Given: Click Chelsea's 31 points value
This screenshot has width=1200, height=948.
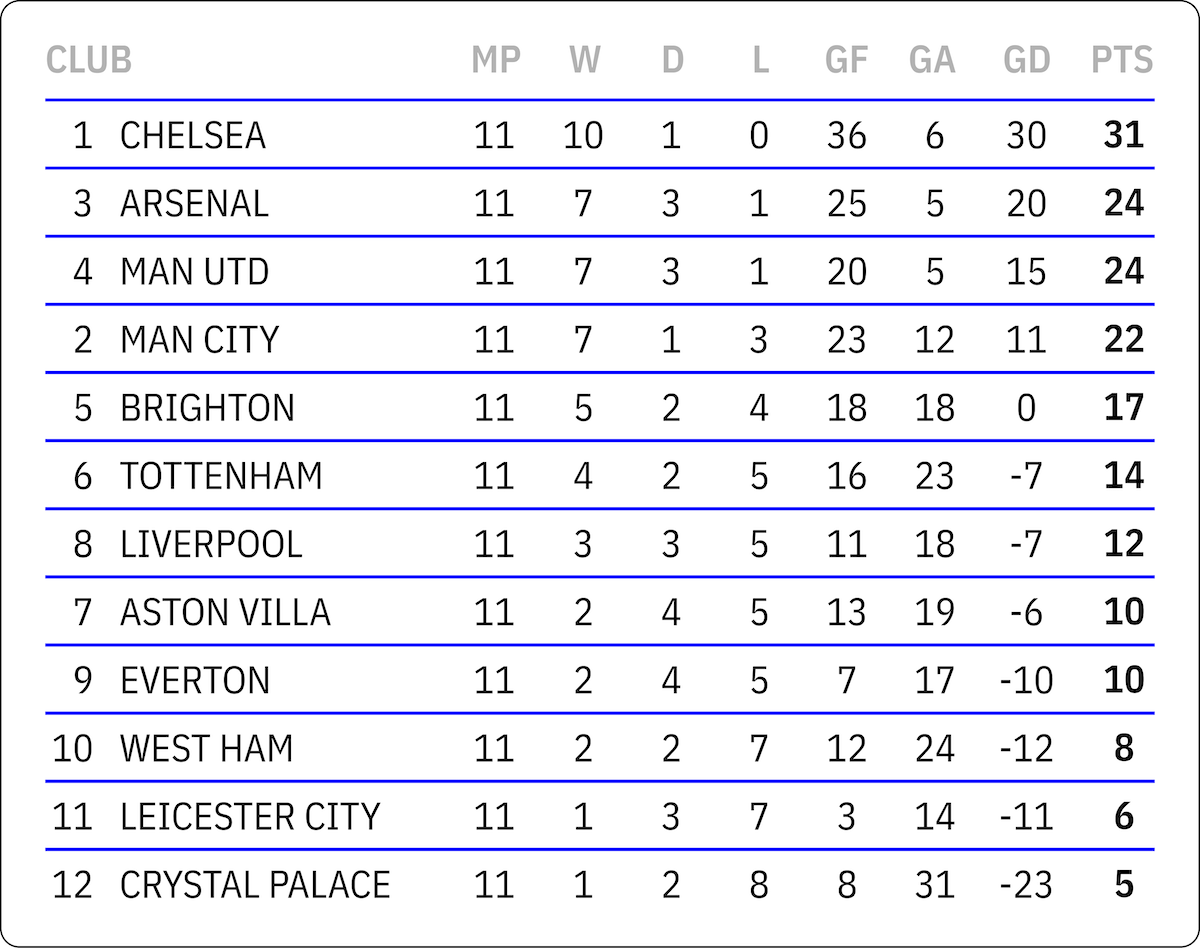Looking at the screenshot, I should (x=1124, y=135).
